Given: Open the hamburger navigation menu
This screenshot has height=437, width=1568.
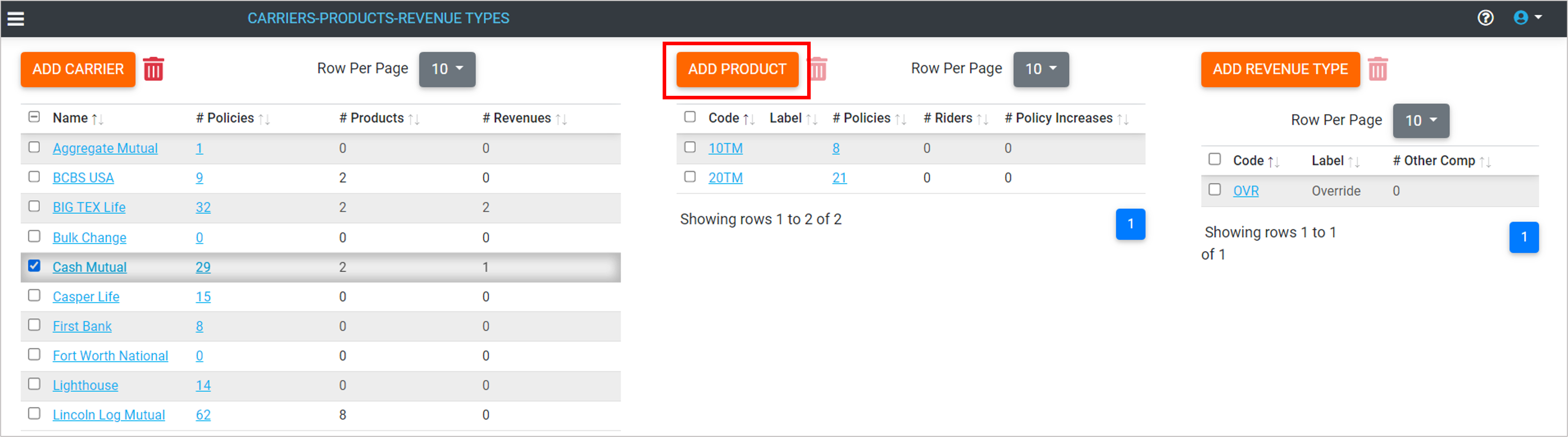Looking at the screenshot, I should tap(16, 18).
